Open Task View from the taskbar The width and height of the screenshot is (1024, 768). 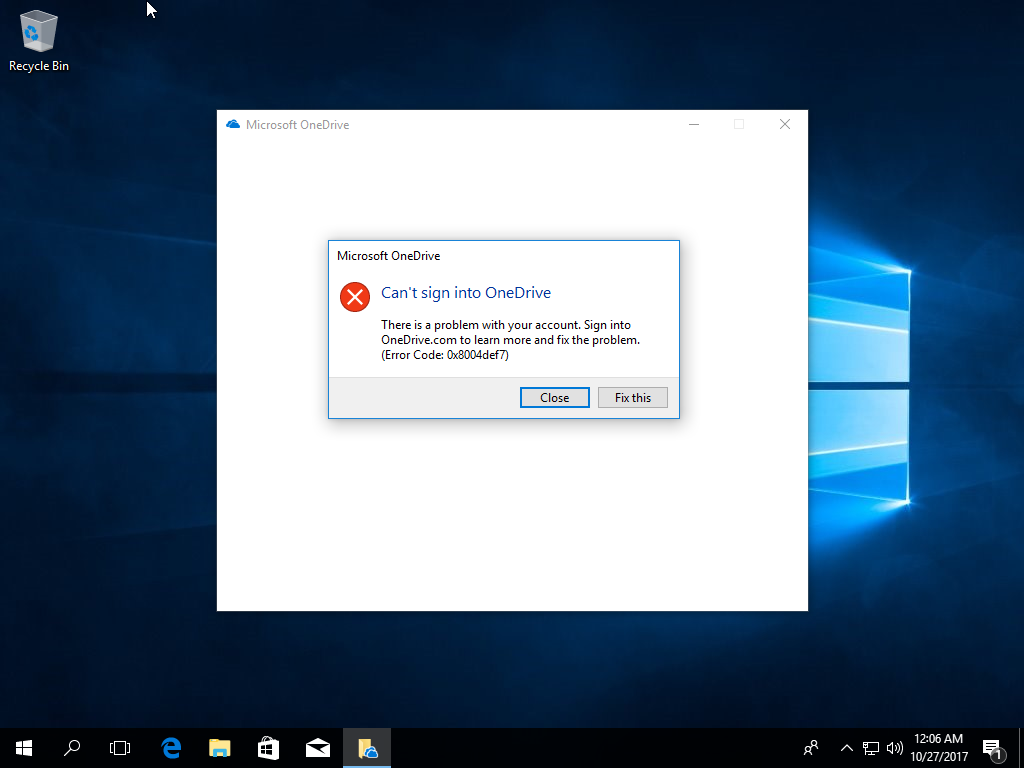[x=120, y=748]
